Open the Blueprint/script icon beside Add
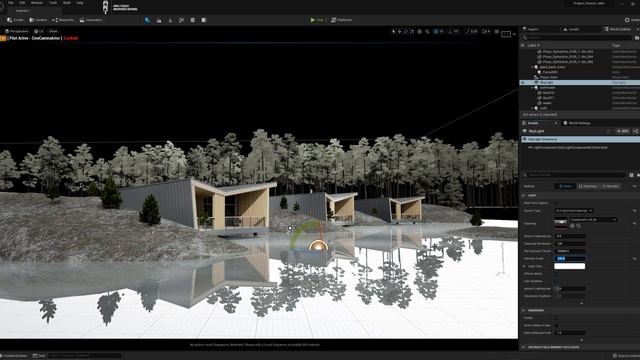The width and height of the screenshot is (640, 360). tap(636, 131)
